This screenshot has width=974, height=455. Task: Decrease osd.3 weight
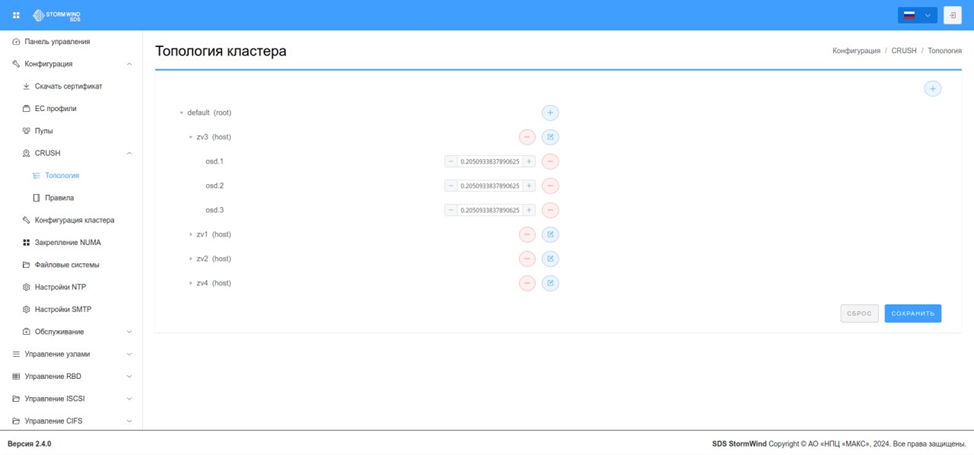[x=451, y=210]
